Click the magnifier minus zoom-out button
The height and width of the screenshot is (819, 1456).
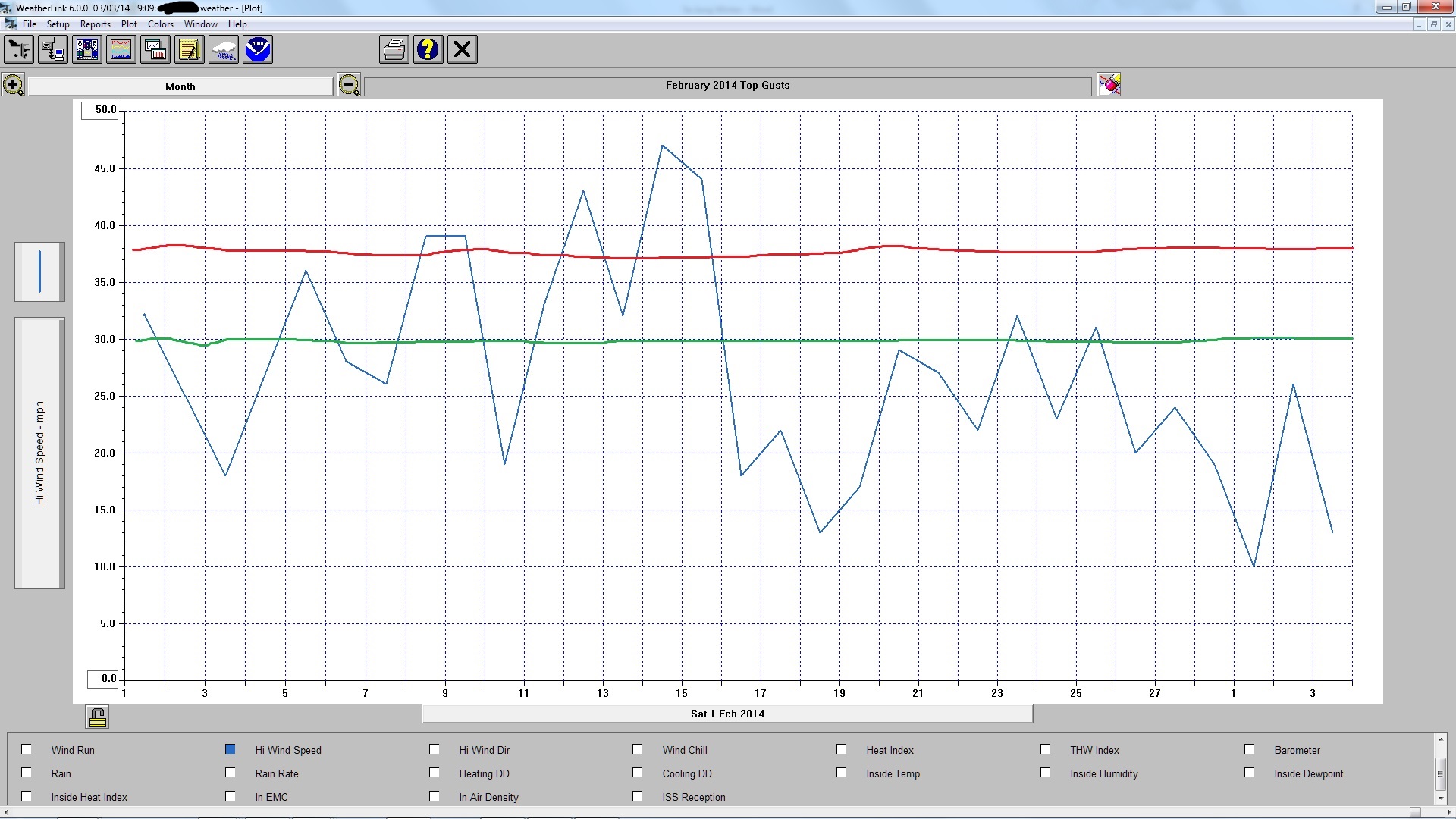pos(349,85)
